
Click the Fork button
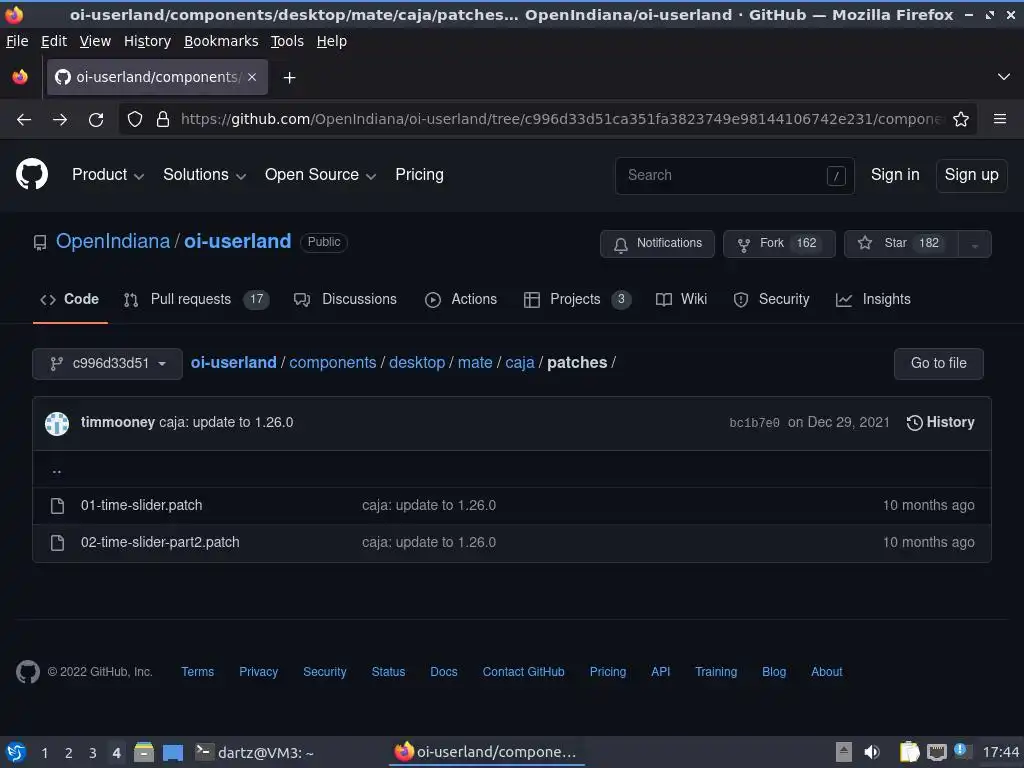[779, 244]
